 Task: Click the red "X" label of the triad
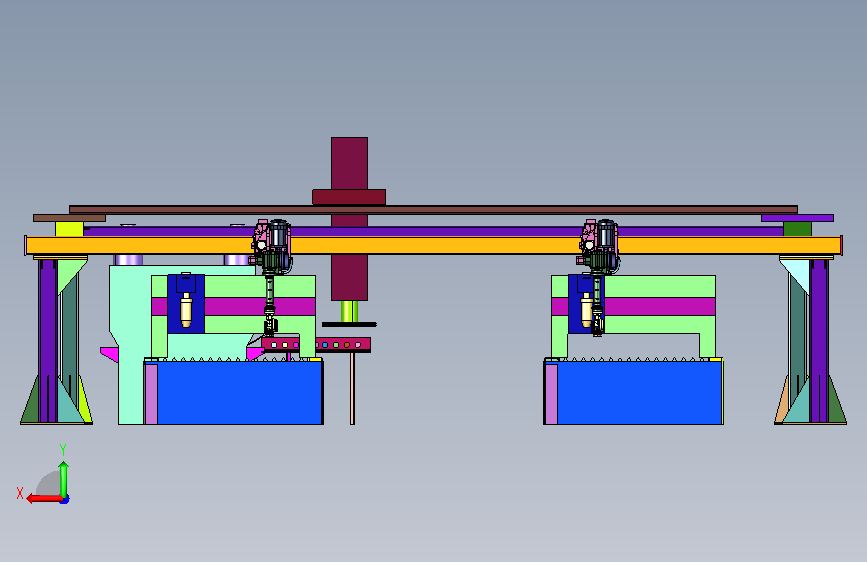tap(20, 493)
